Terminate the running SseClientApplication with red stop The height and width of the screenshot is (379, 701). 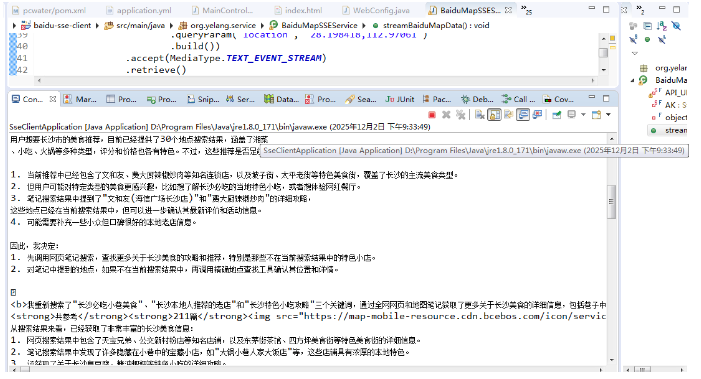pos(432,115)
